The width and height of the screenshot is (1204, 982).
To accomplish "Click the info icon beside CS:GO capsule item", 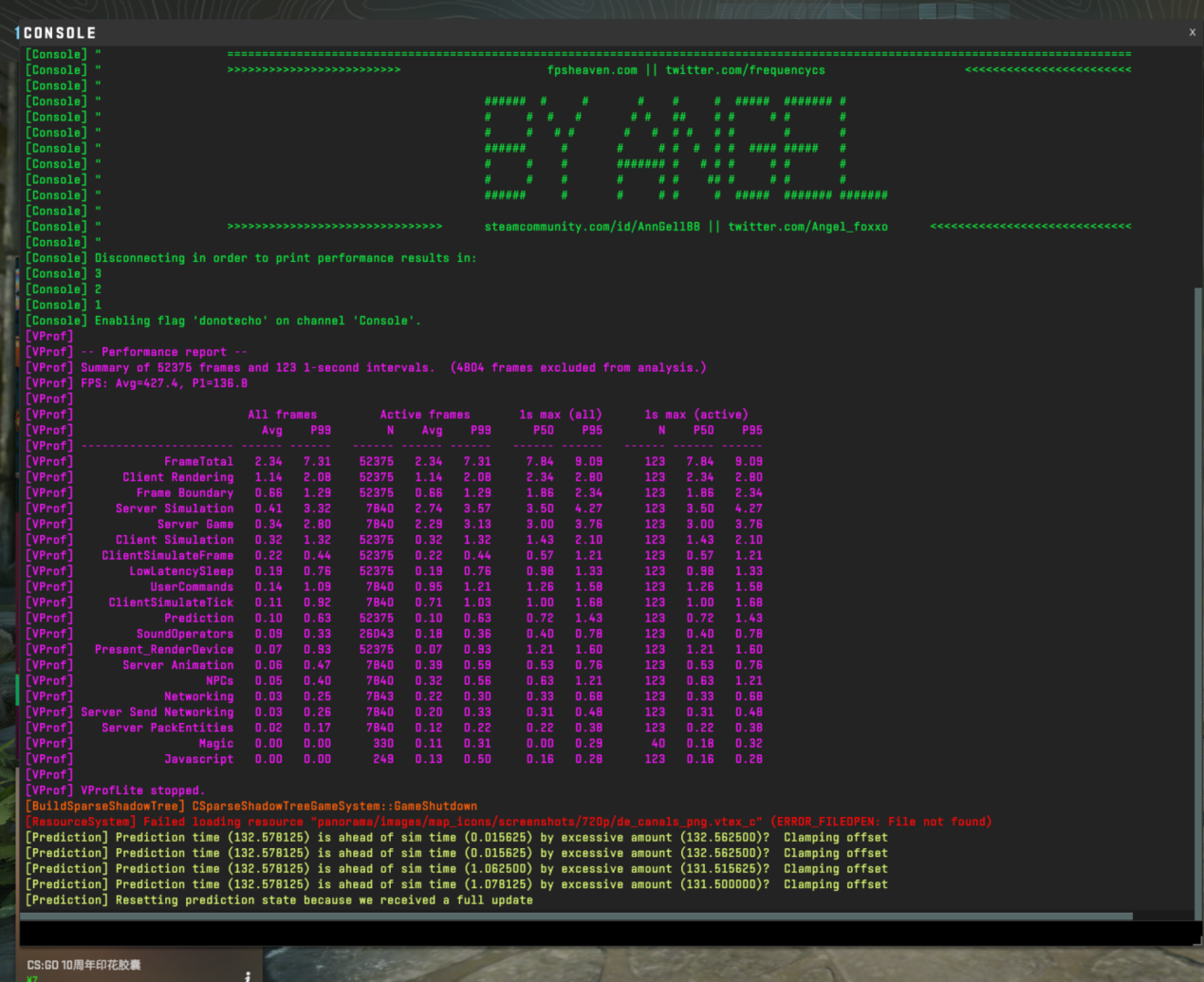I will click(x=248, y=975).
